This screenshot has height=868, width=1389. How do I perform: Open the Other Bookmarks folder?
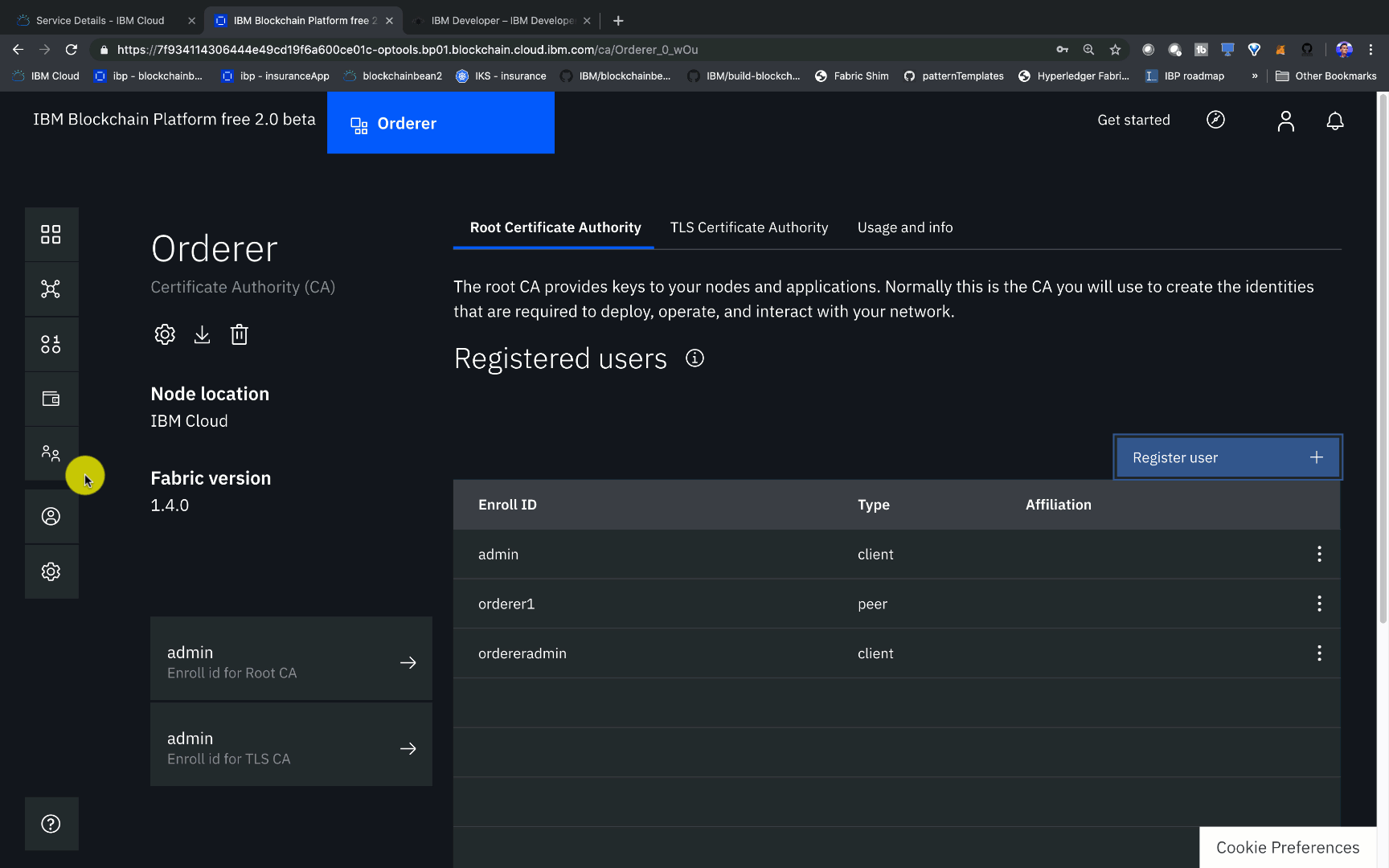pyautogui.click(x=1326, y=76)
